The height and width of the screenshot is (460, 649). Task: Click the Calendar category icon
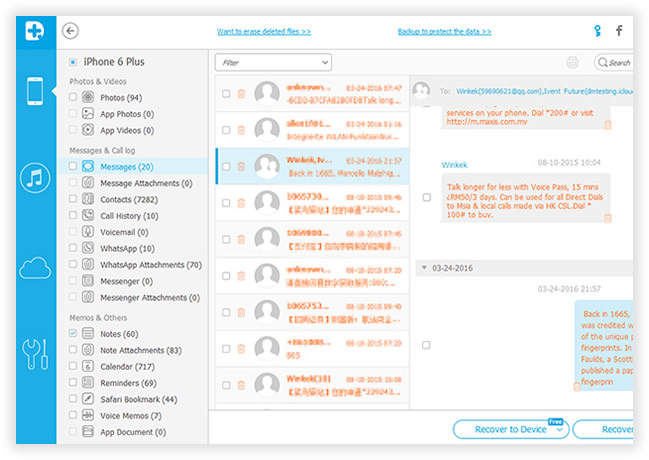pyautogui.click(x=88, y=366)
